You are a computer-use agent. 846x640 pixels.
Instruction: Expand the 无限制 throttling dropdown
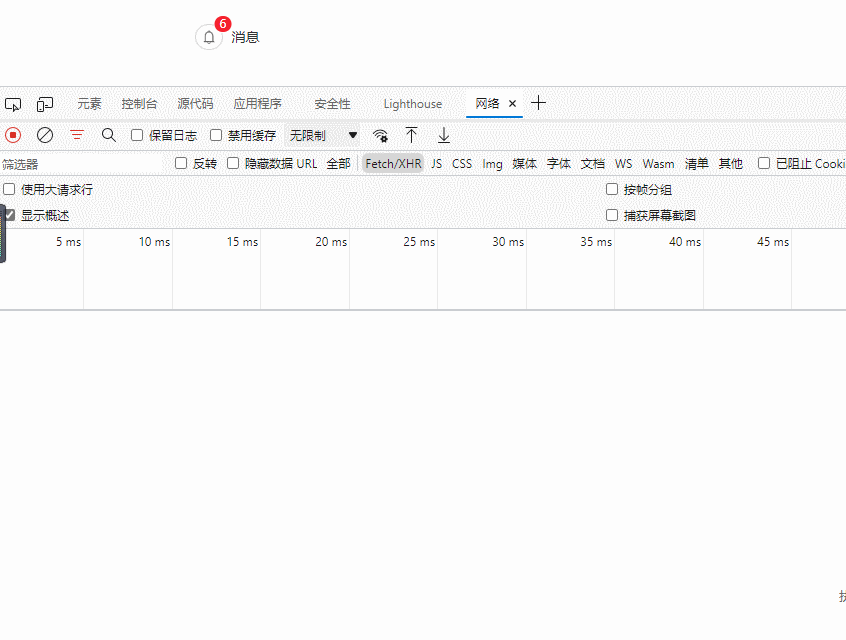click(x=322, y=135)
